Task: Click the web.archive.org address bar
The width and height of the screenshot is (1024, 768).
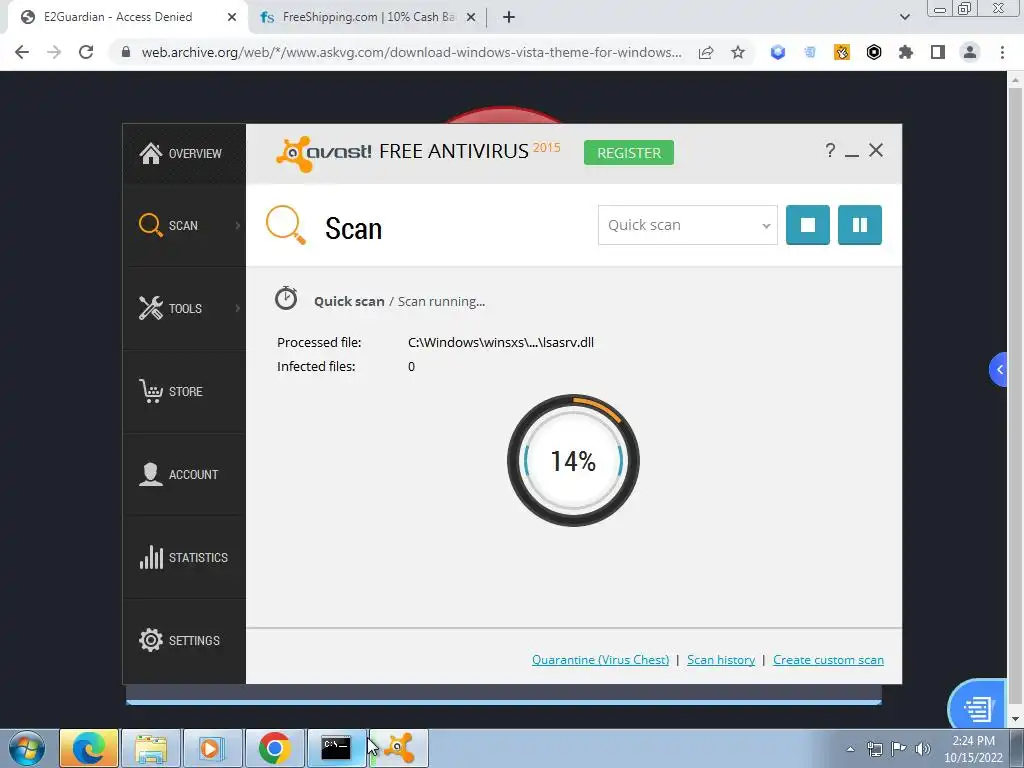Action: click(x=411, y=52)
